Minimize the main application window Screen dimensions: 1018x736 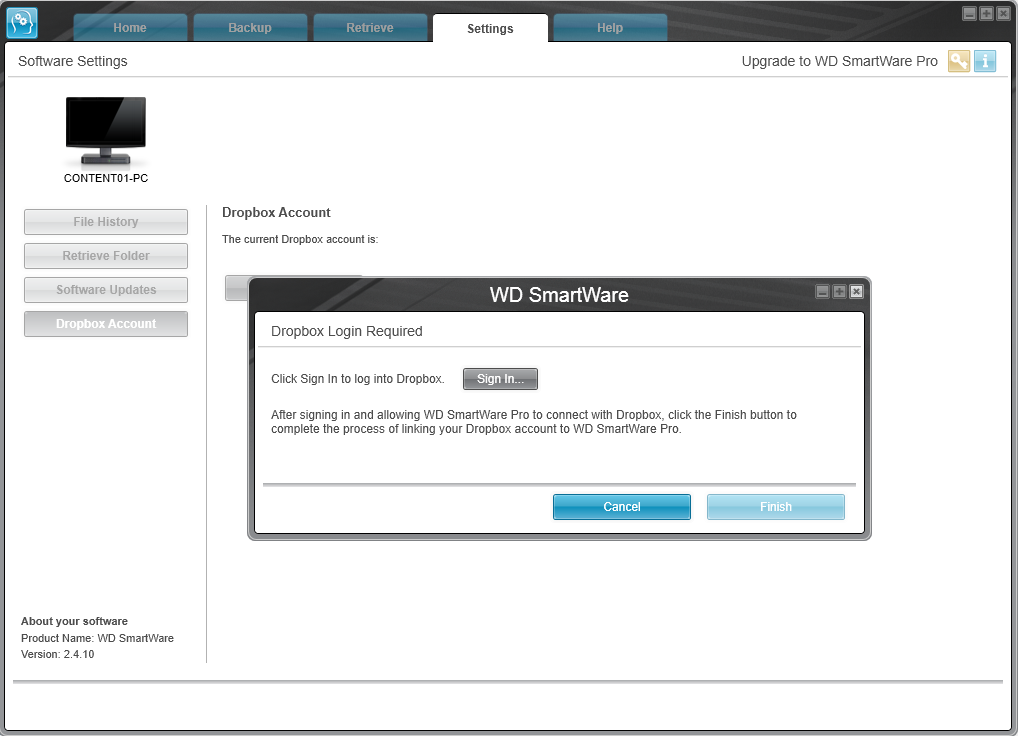(x=969, y=14)
